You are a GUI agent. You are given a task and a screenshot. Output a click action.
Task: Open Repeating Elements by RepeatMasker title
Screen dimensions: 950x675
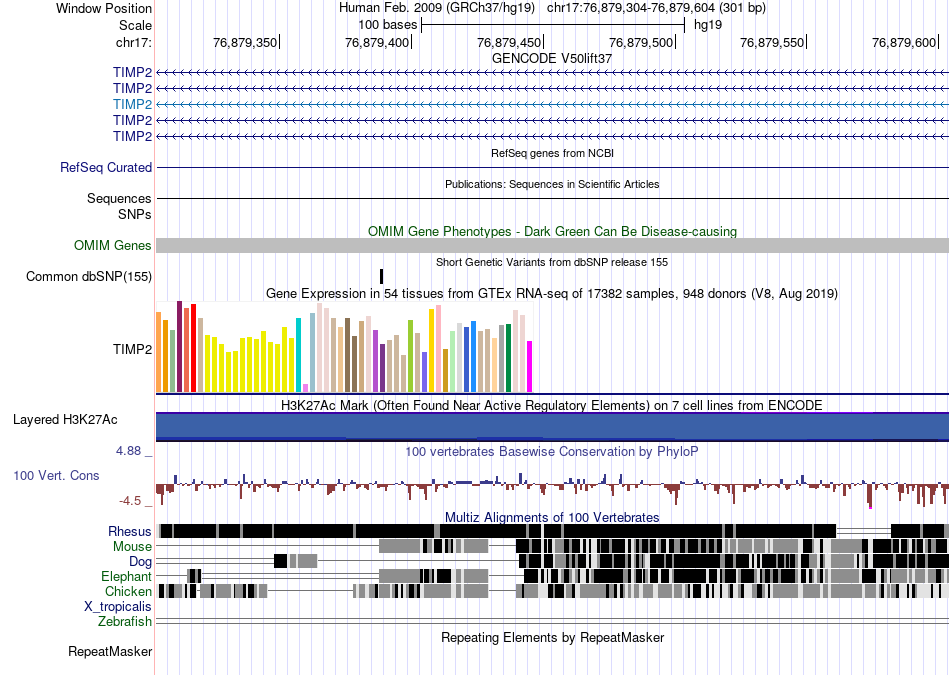coord(552,637)
